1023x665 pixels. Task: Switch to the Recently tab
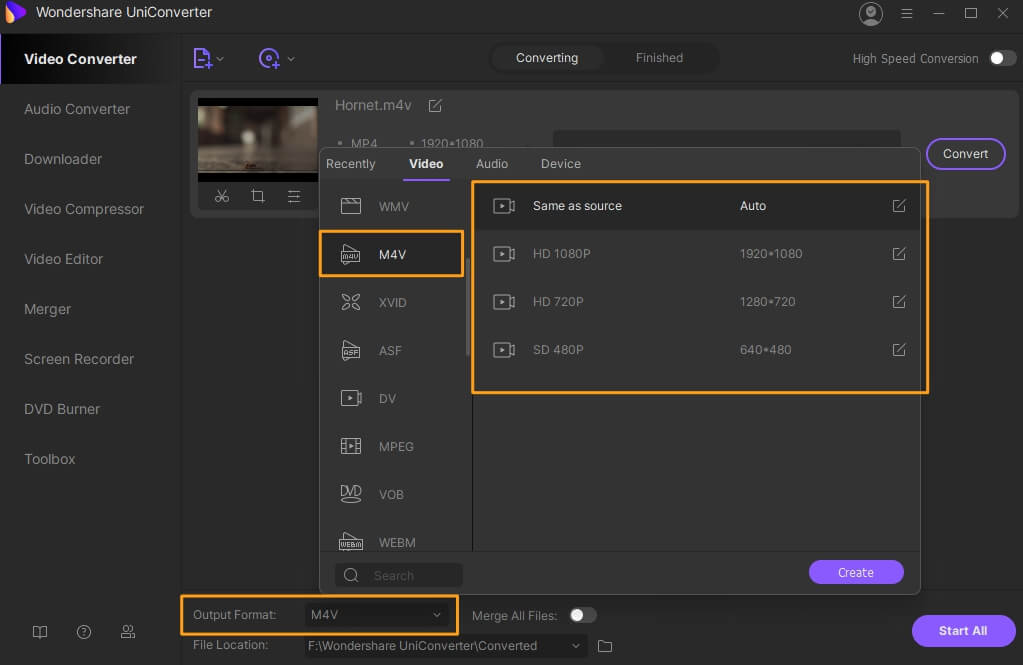(350, 164)
